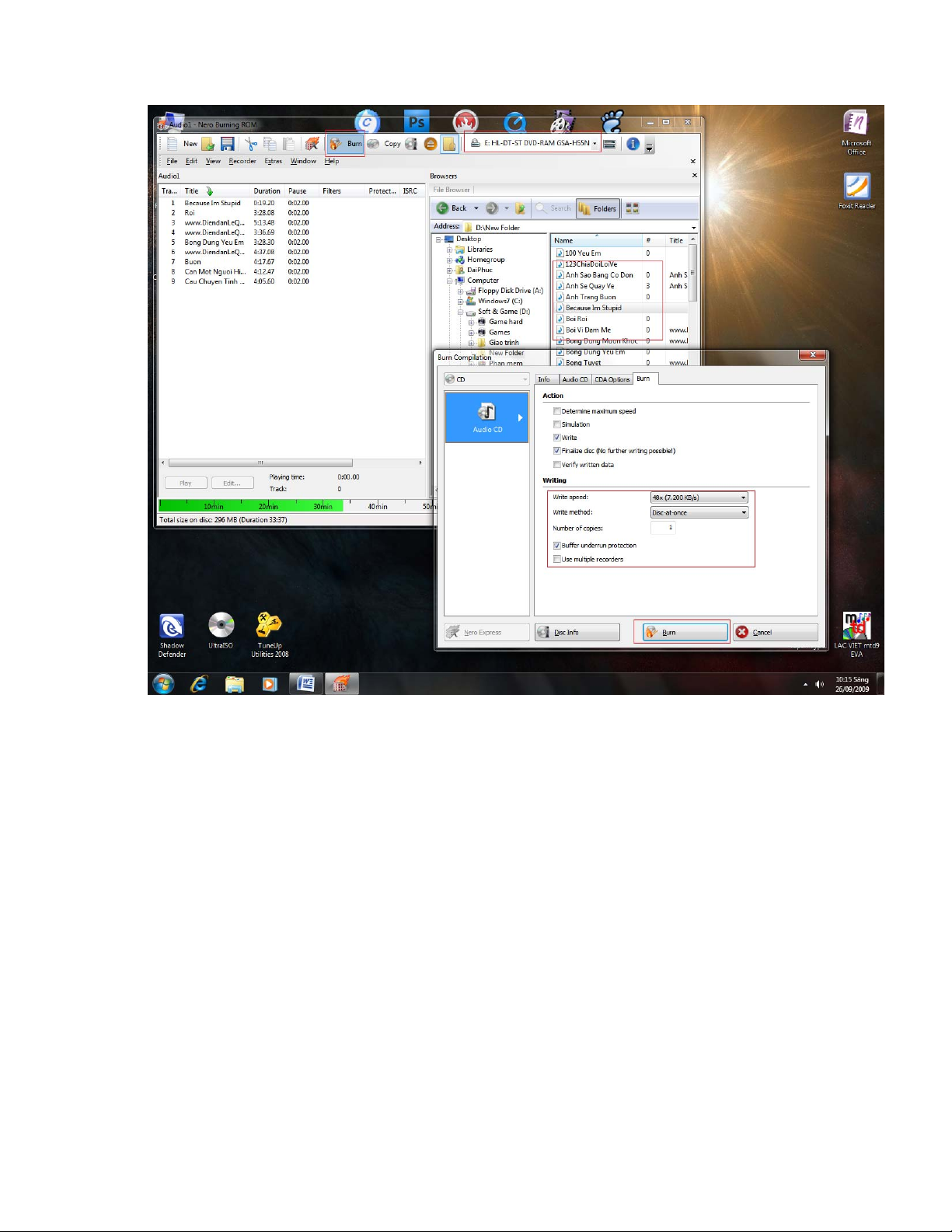Click the Save compilation floppy icon
This screenshot has width=952, height=1232.
pyautogui.click(x=228, y=144)
